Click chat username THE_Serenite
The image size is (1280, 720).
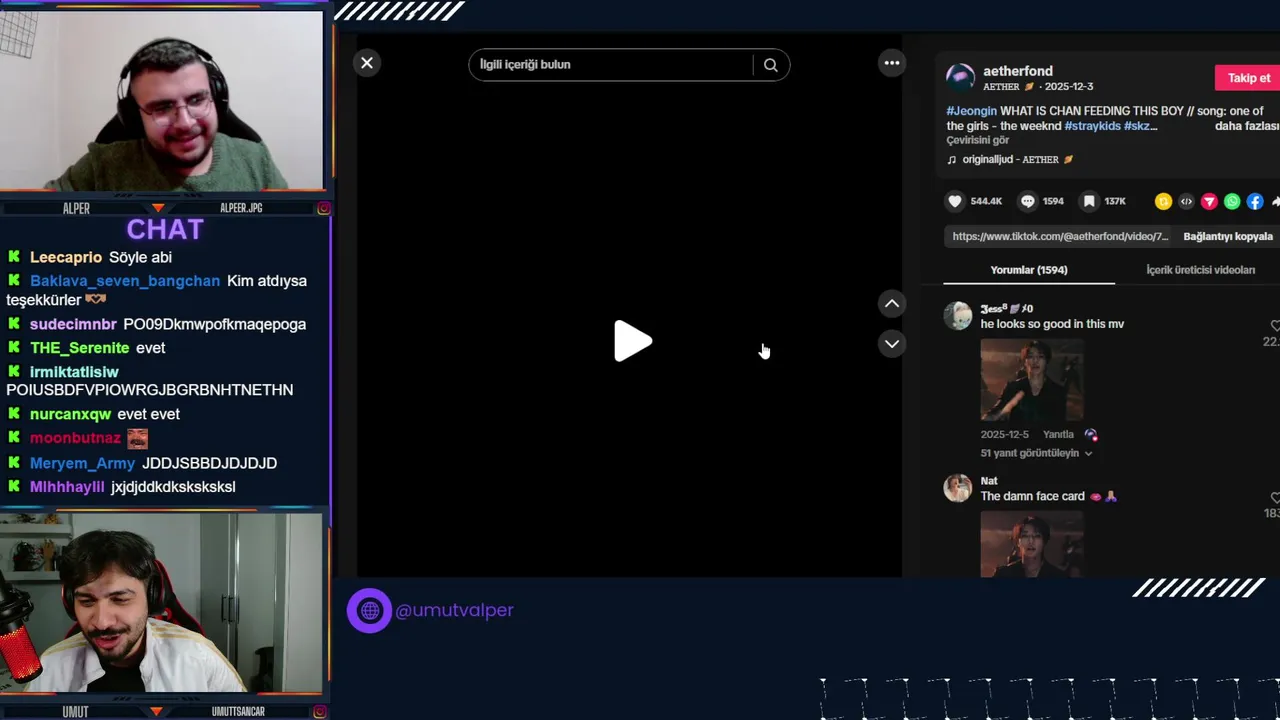[x=79, y=348]
